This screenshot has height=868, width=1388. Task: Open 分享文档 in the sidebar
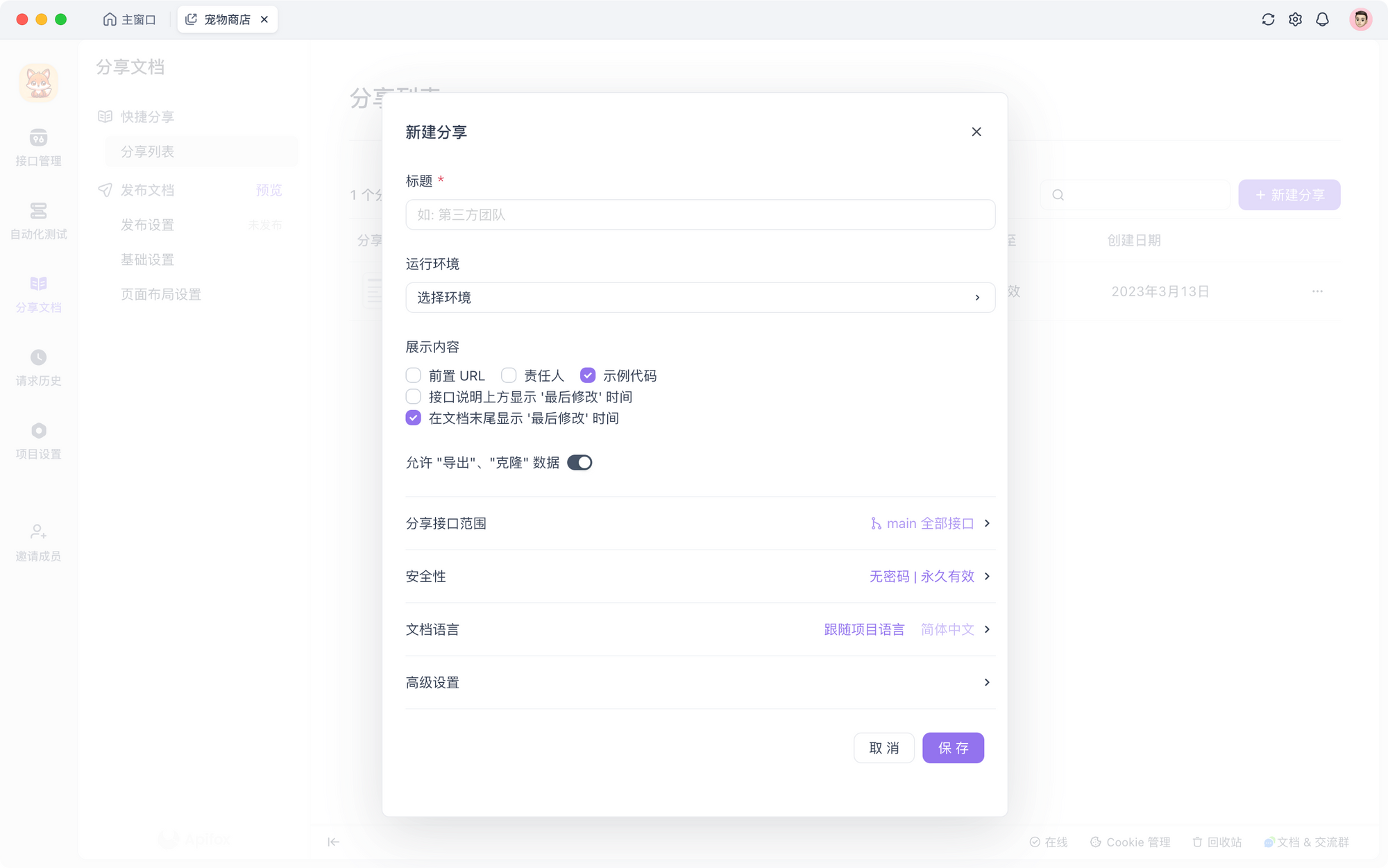pyautogui.click(x=38, y=294)
